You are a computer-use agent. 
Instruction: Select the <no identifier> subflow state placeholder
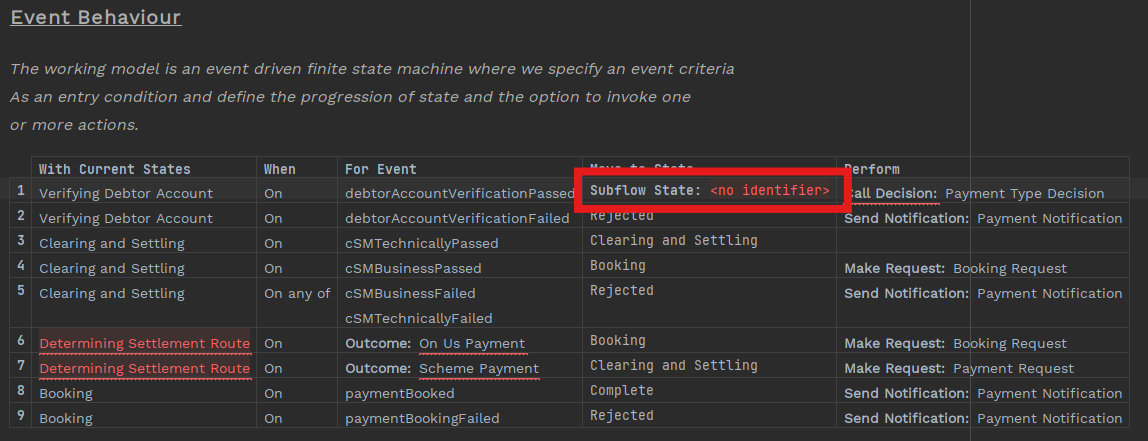coord(769,190)
